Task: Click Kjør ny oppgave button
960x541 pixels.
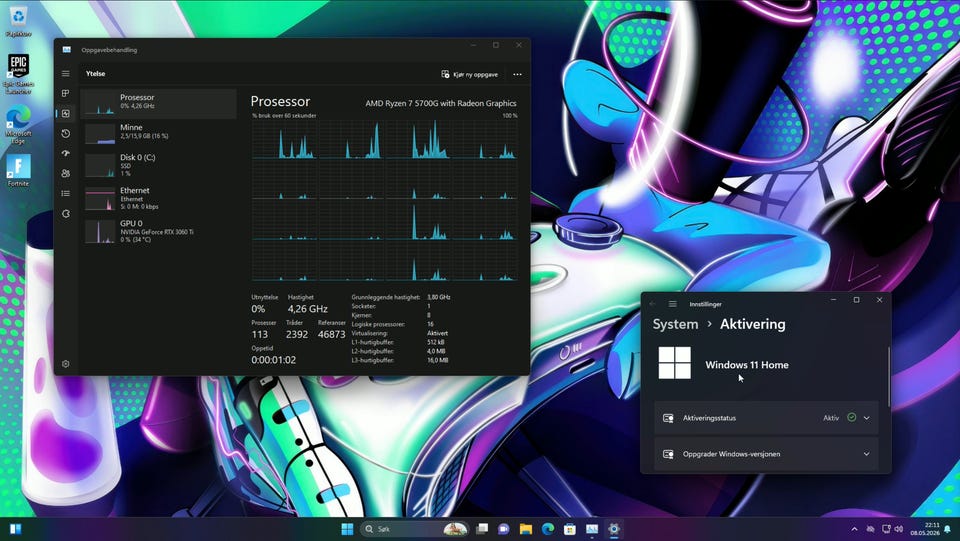Action: [470, 75]
